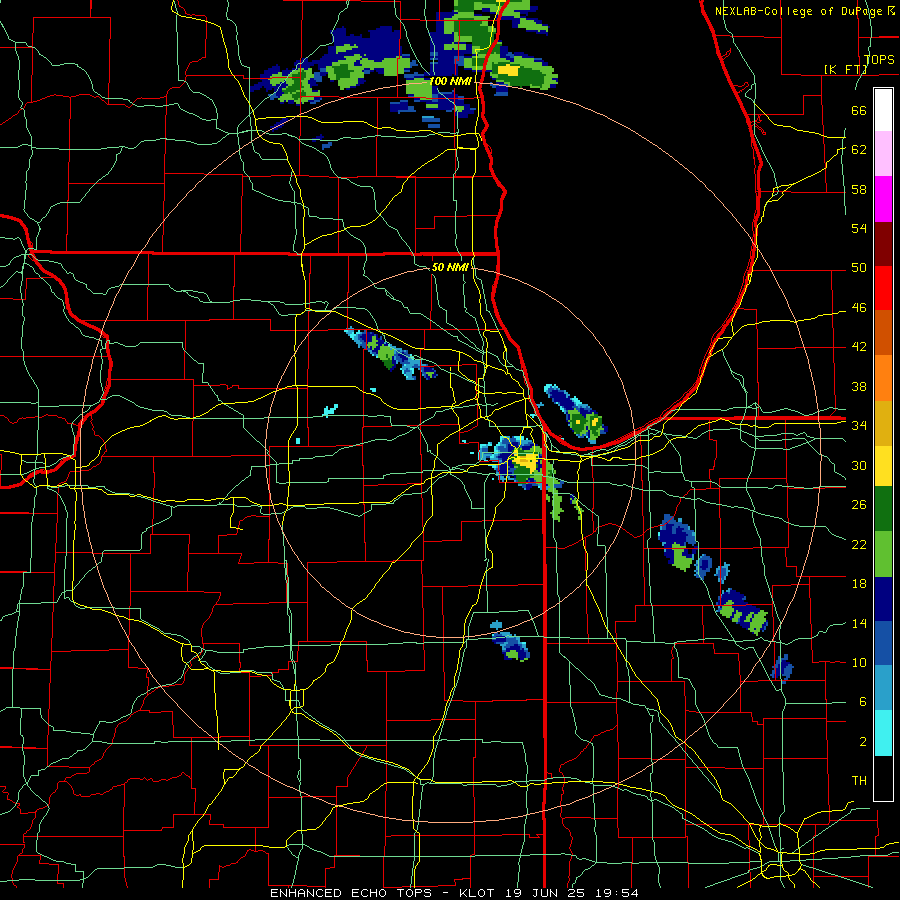
Task: Click the 'TOPS' legend title
Action: tap(879, 59)
